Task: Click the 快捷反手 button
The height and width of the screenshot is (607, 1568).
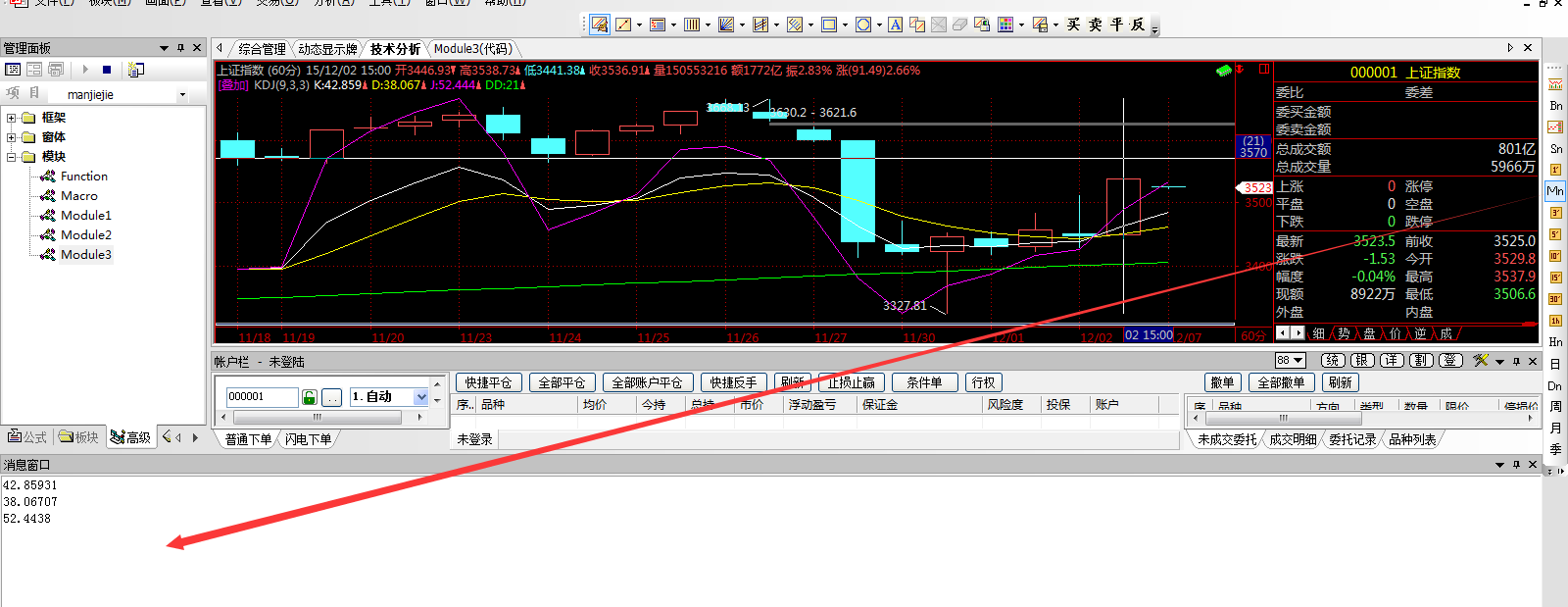Action: pos(733,382)
